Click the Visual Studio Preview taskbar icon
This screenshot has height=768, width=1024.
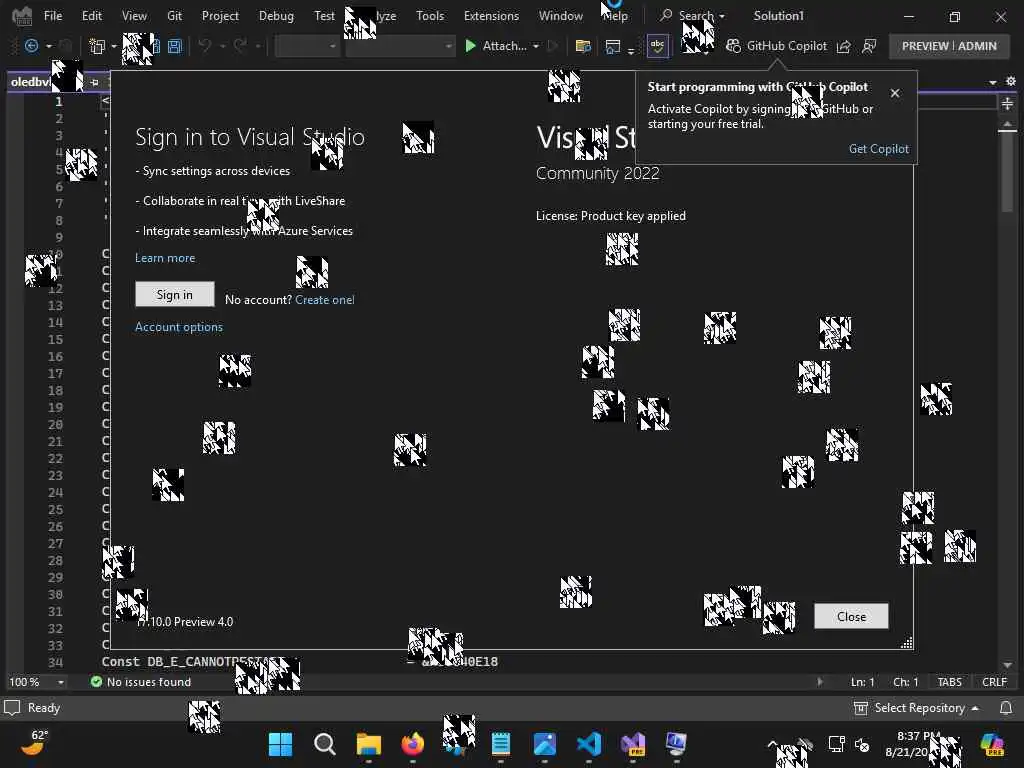(632, 744)
